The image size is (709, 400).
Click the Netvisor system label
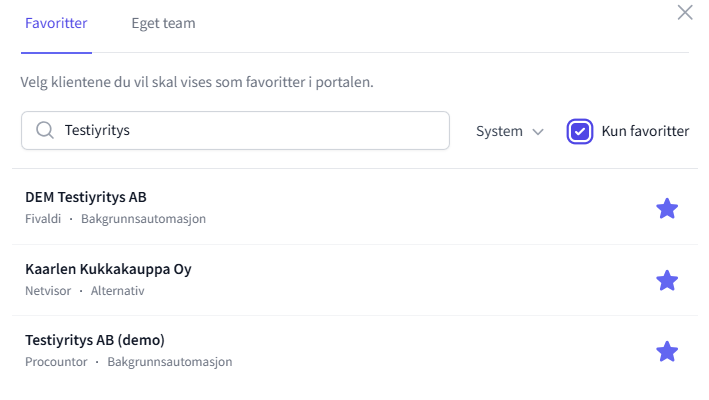[48, 290]
